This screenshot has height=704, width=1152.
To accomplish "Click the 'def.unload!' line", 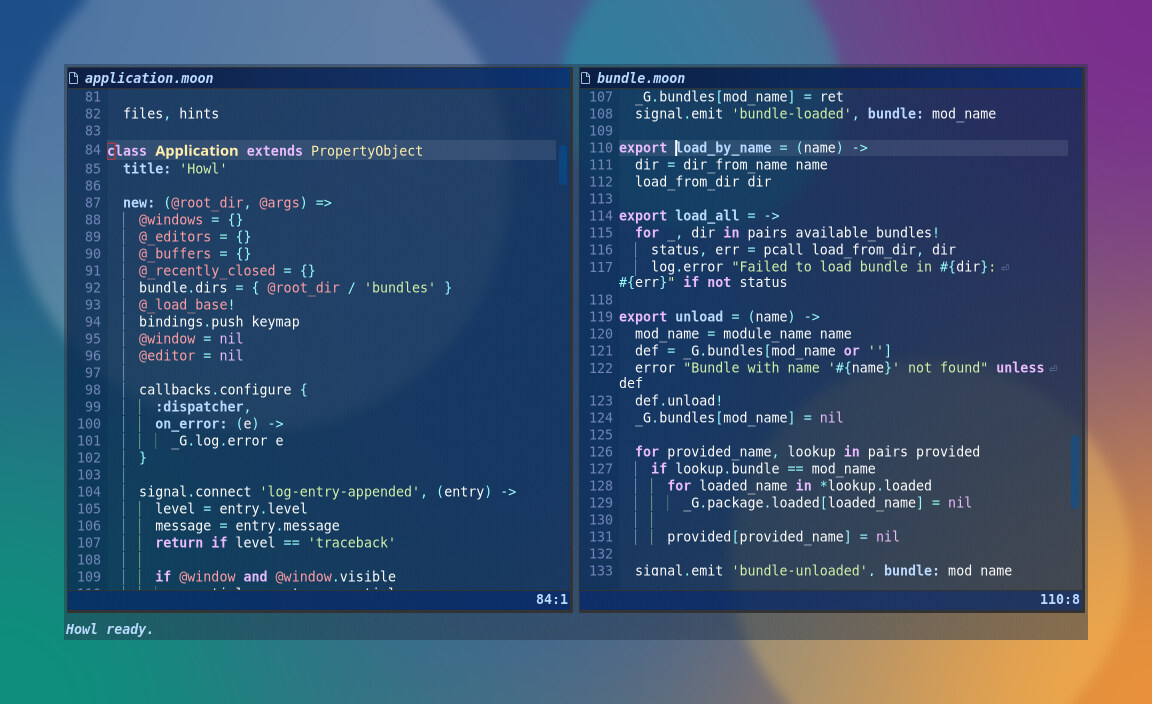I will tap(679, 401).
